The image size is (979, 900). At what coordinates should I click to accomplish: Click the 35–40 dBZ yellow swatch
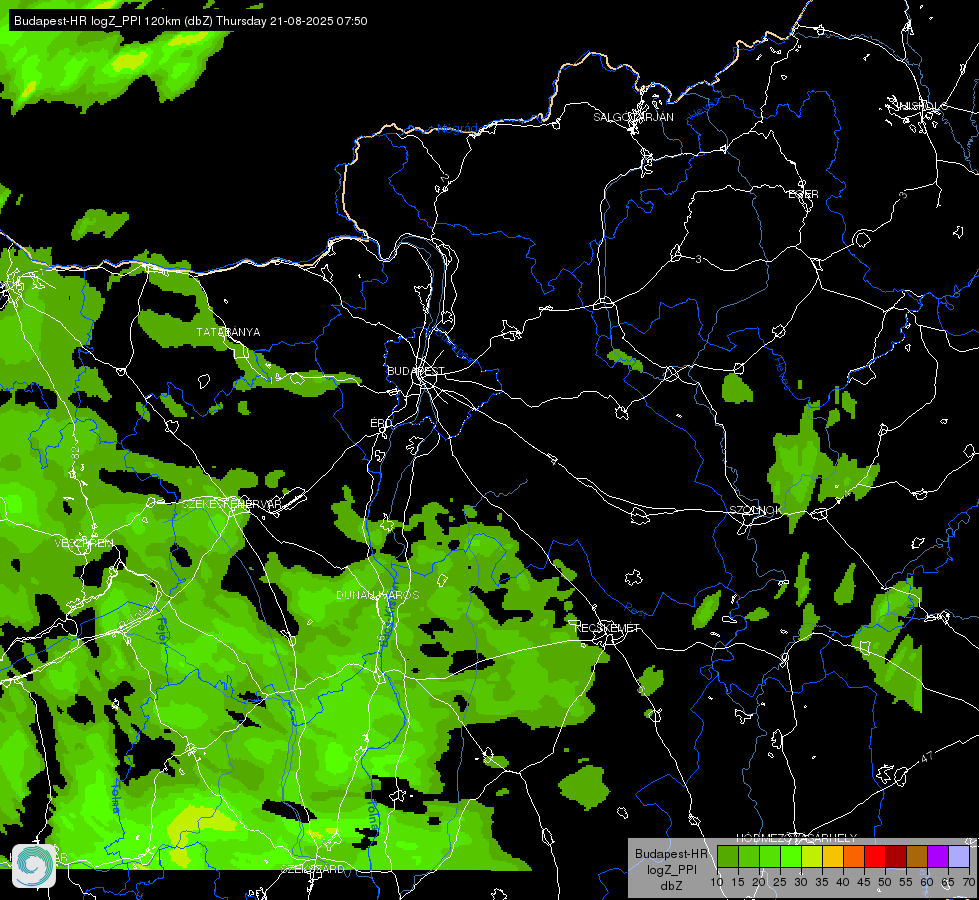point(833,856)
